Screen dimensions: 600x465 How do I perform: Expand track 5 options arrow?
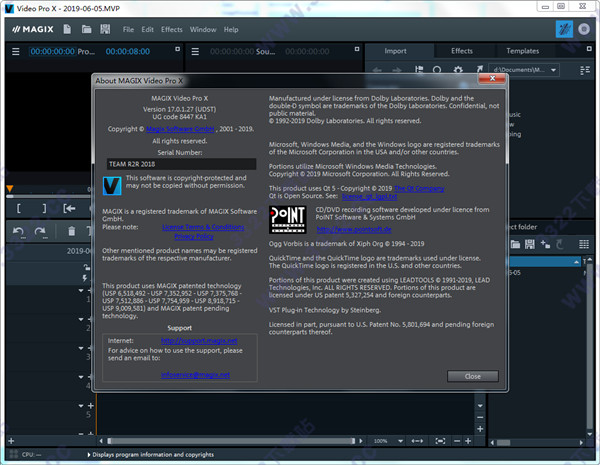point(81,406)
